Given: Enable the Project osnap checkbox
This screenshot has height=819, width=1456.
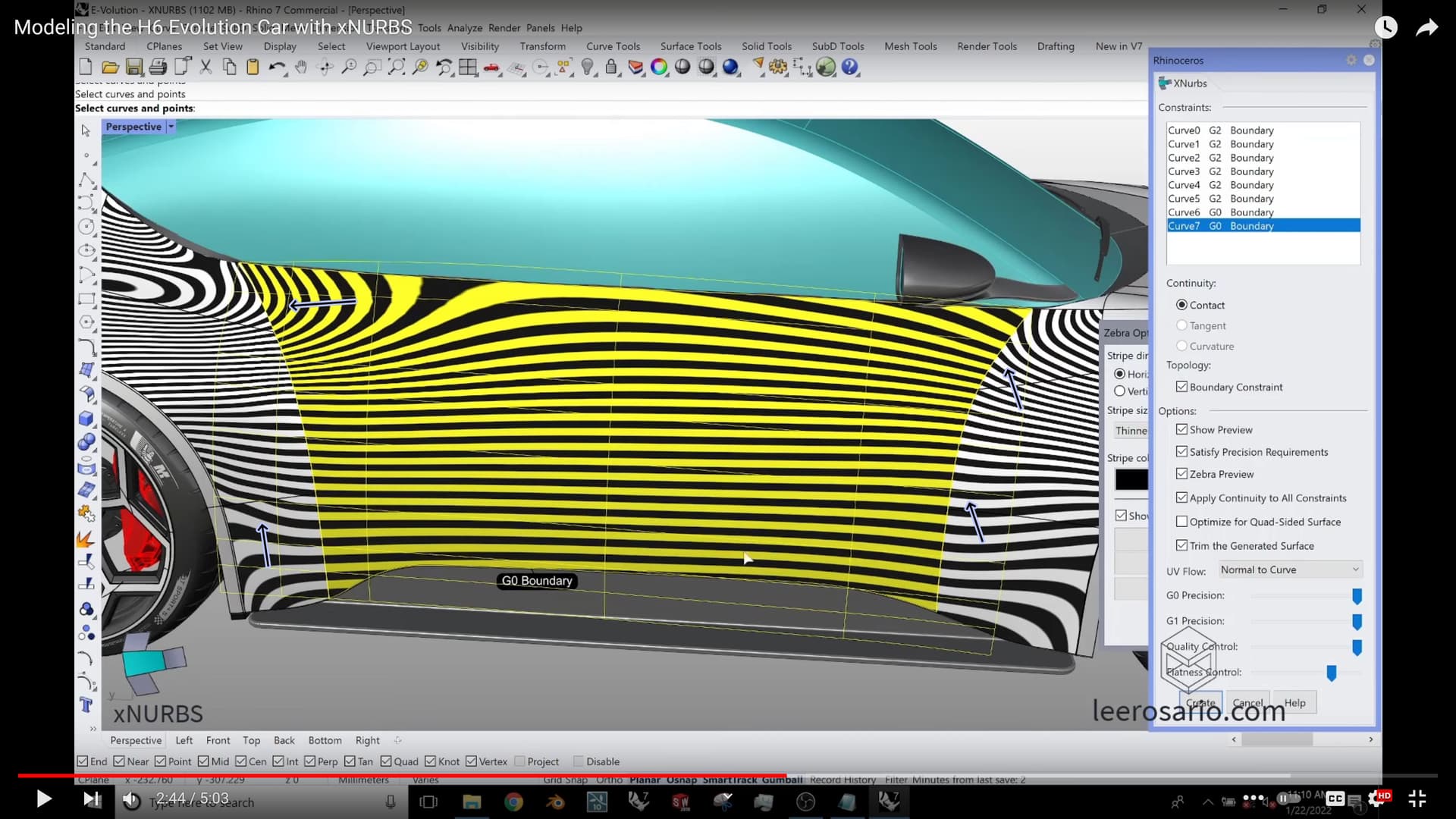Looking at the screenshot, I should tap(519, 761).
